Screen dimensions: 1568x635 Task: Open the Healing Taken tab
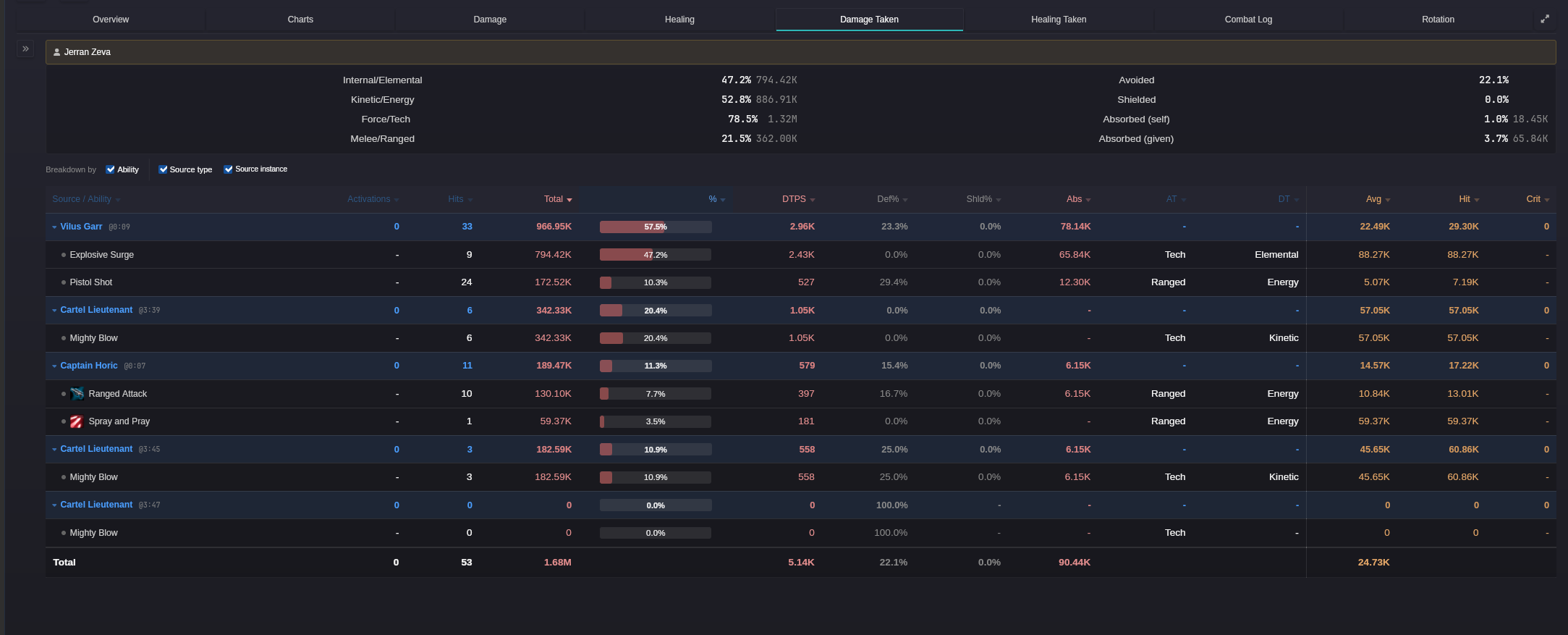[x=1059, y=20]
